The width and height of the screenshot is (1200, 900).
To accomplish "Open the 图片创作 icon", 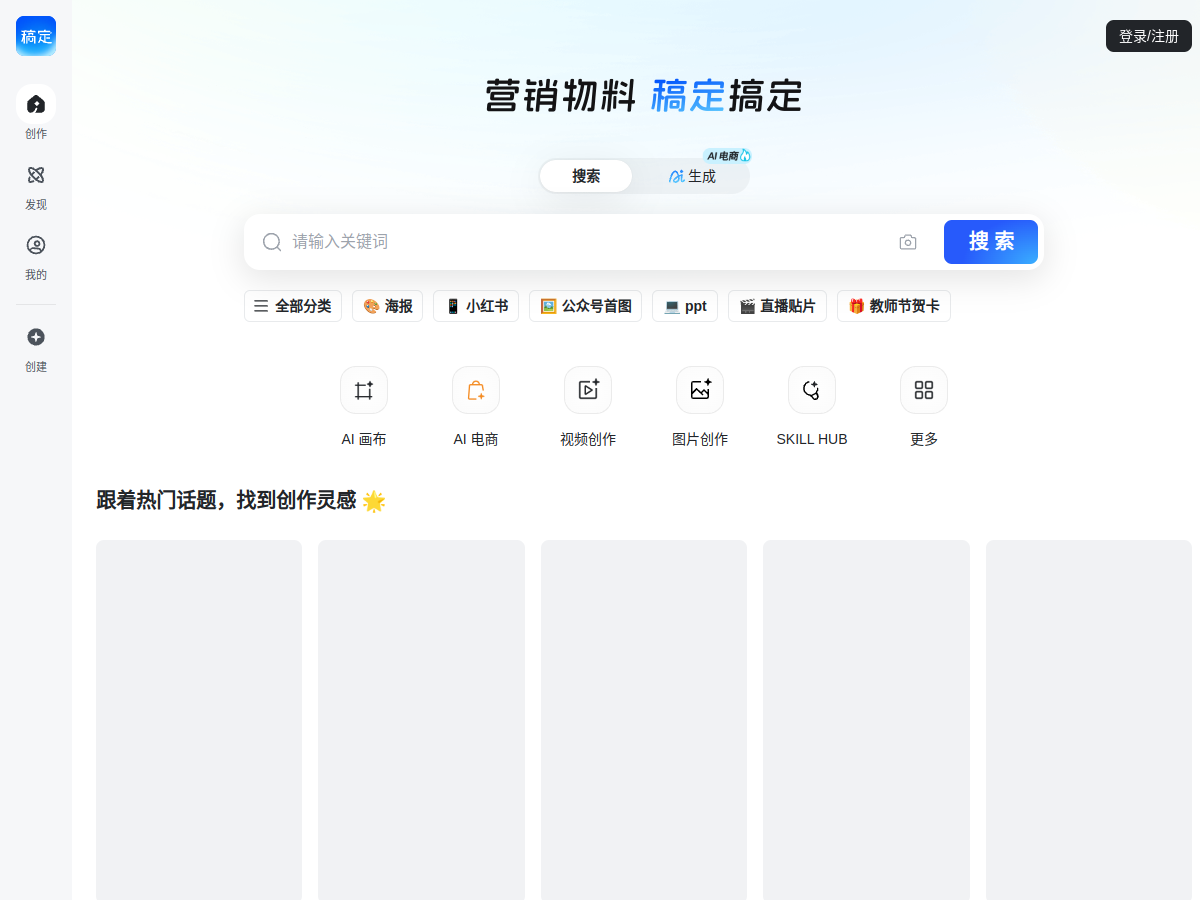I will click(700, 390).
